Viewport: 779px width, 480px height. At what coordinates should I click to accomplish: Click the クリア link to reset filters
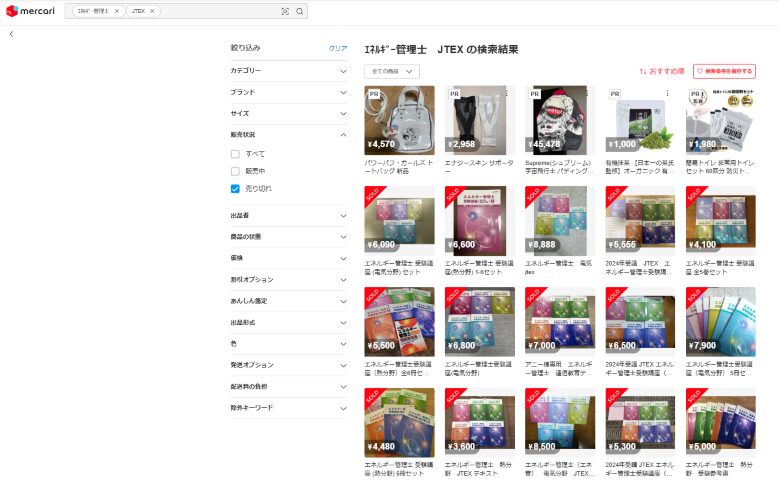(x=338, y=48)
